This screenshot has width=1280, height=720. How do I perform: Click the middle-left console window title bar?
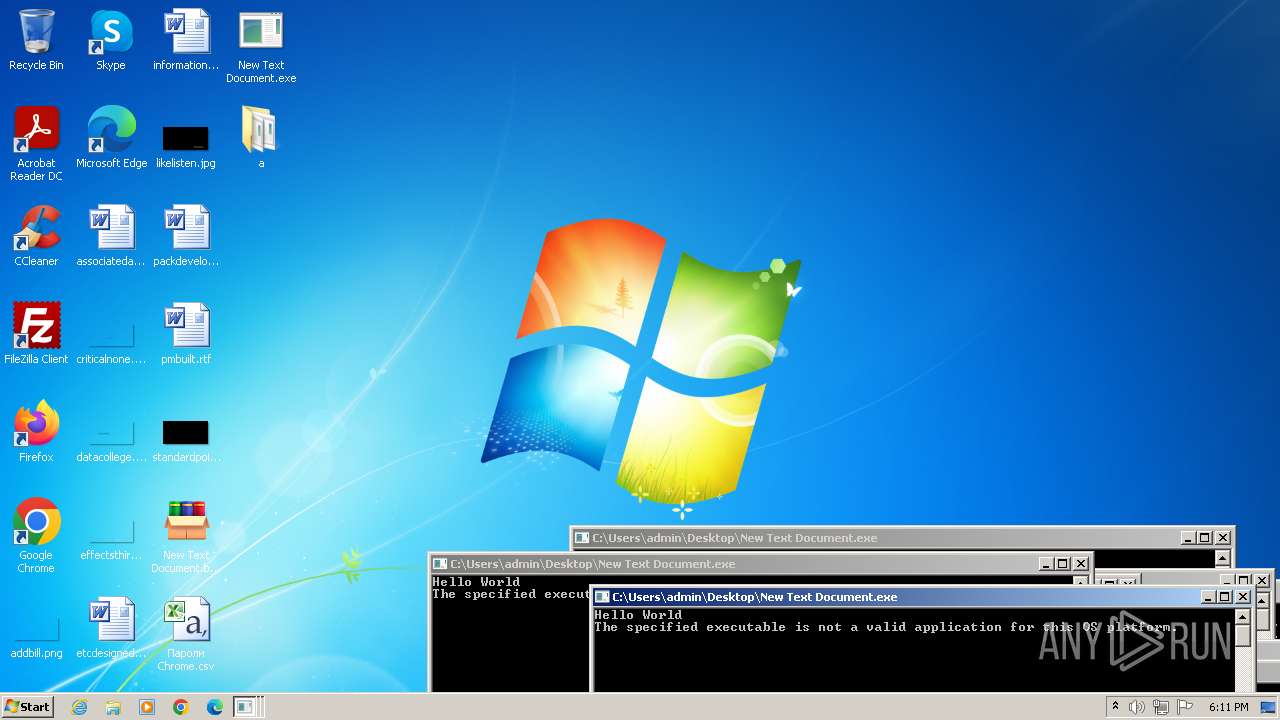click(x=760, y=564)
